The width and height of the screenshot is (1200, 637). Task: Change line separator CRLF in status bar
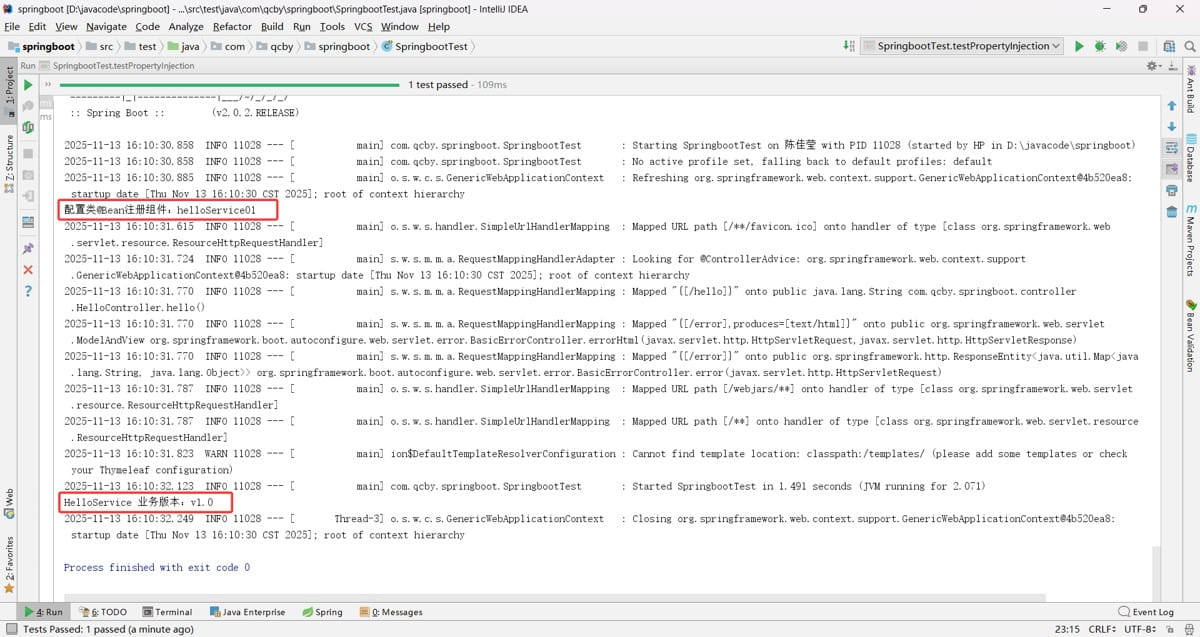1102,629
